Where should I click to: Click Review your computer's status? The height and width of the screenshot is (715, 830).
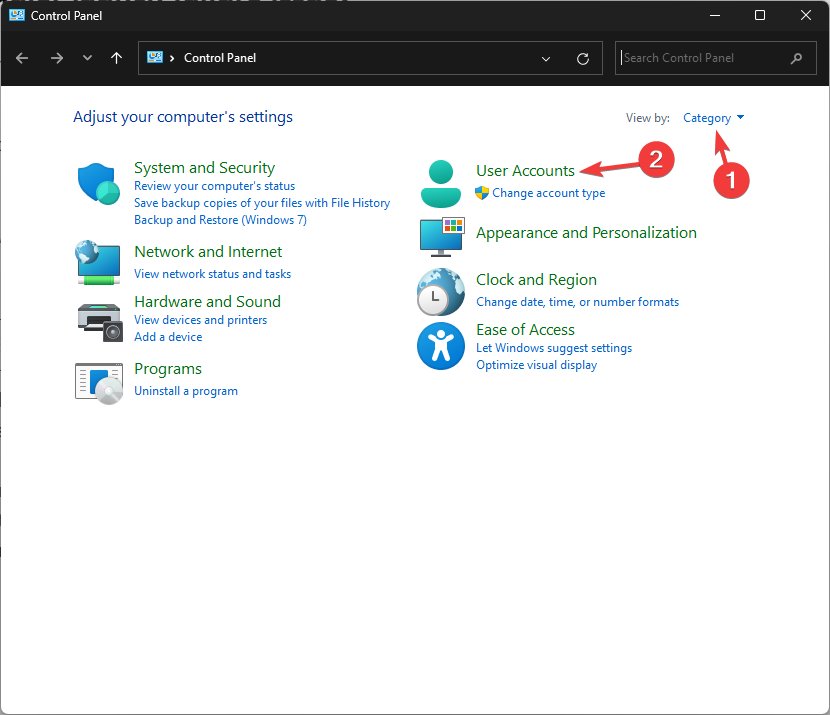coord(214,186)
